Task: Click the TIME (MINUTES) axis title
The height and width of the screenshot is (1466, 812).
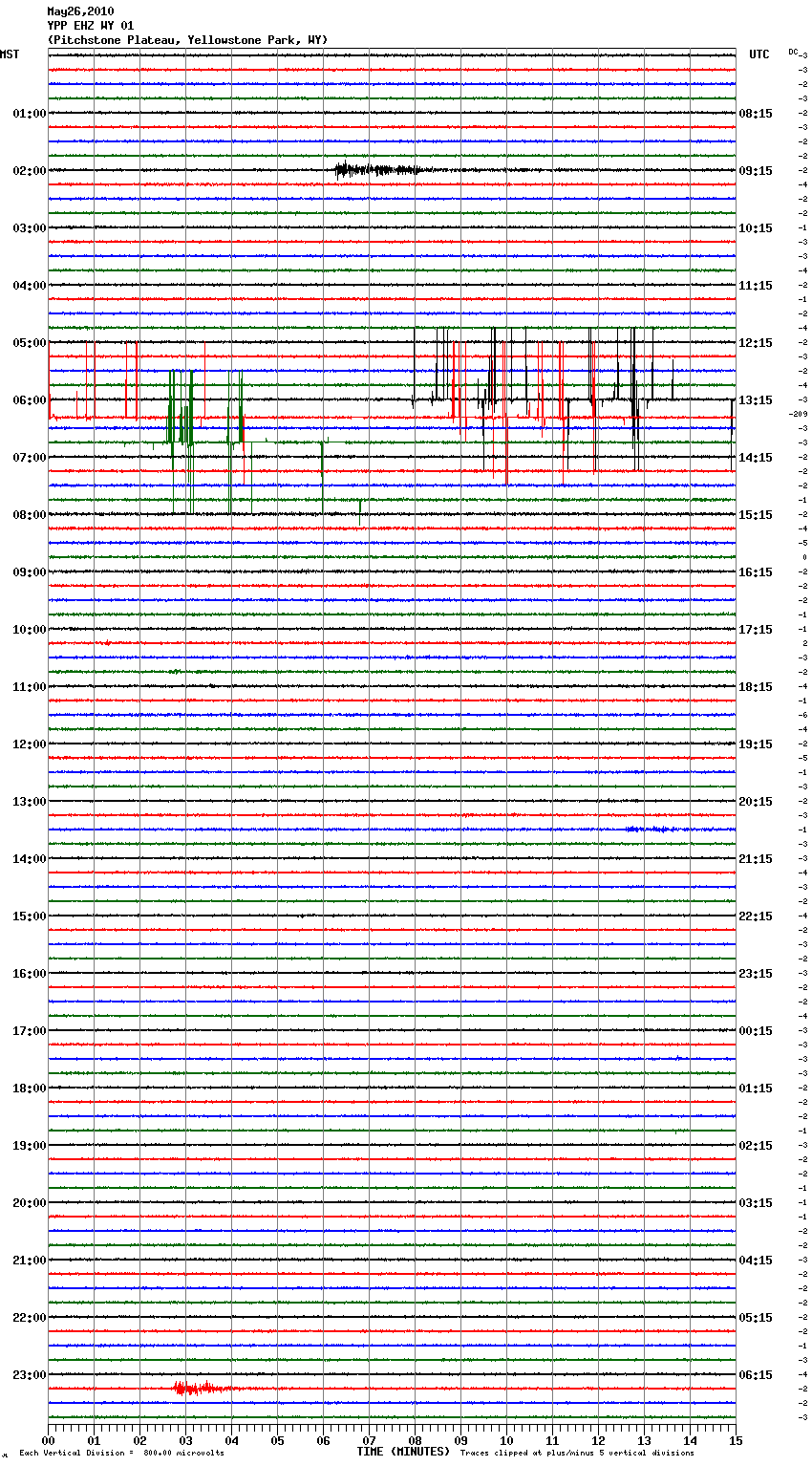Action: (403, 1452)
